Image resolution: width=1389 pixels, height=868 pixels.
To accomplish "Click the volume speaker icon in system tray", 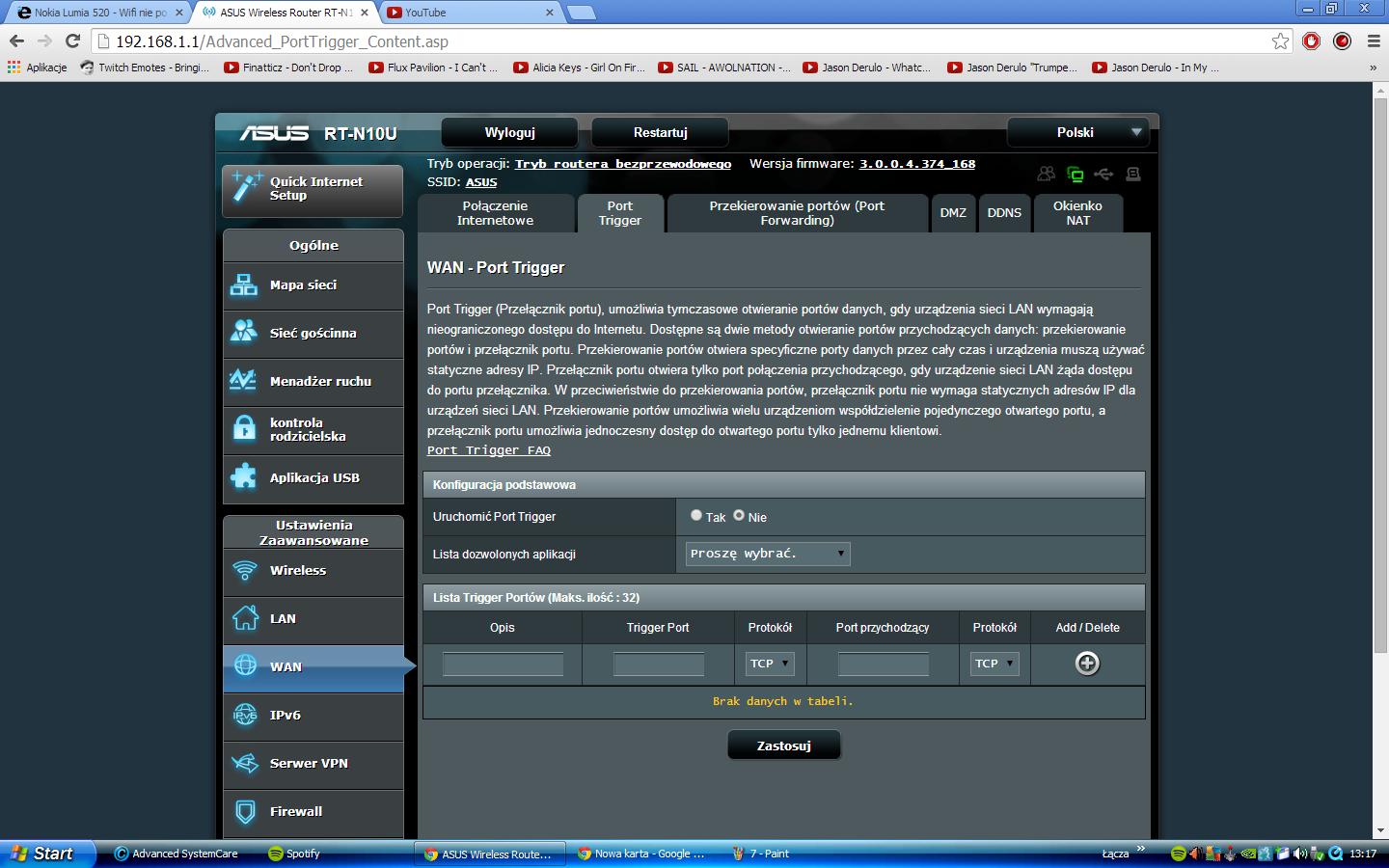I will 1300,854.
